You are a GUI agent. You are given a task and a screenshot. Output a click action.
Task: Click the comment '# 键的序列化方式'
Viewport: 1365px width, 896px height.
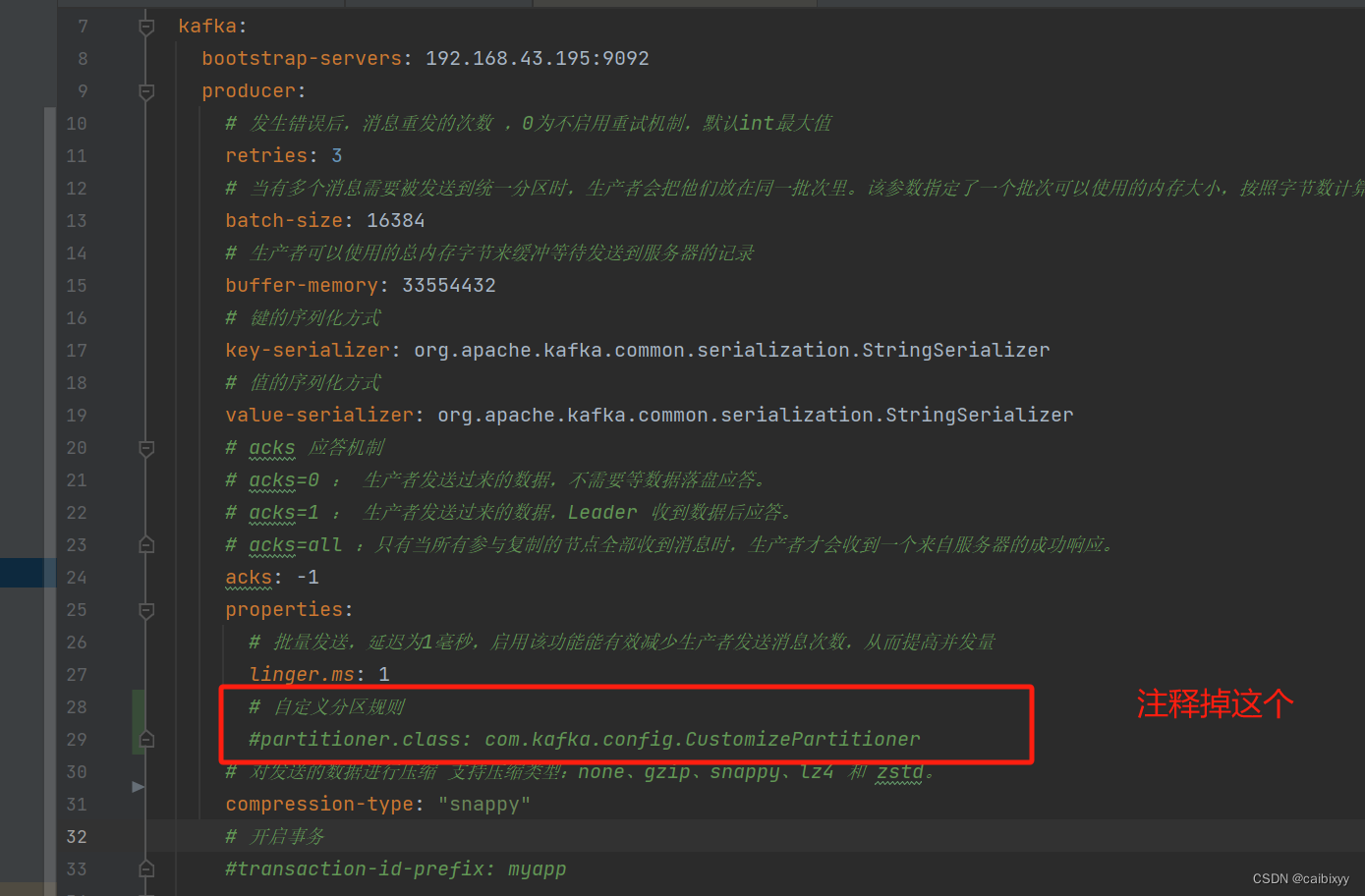click(303, 318)
